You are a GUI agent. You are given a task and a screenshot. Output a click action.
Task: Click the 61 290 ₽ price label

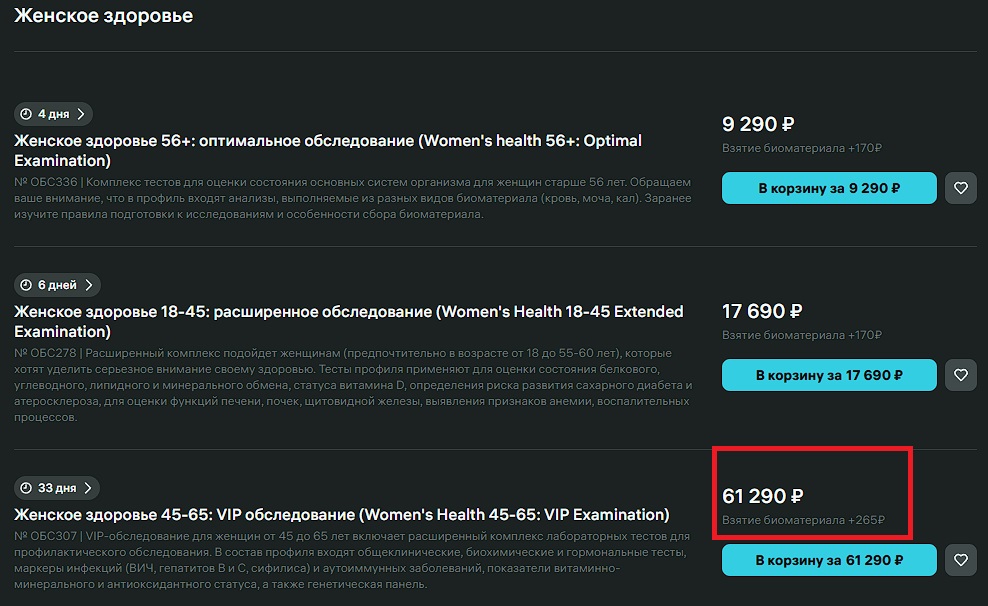763,496
